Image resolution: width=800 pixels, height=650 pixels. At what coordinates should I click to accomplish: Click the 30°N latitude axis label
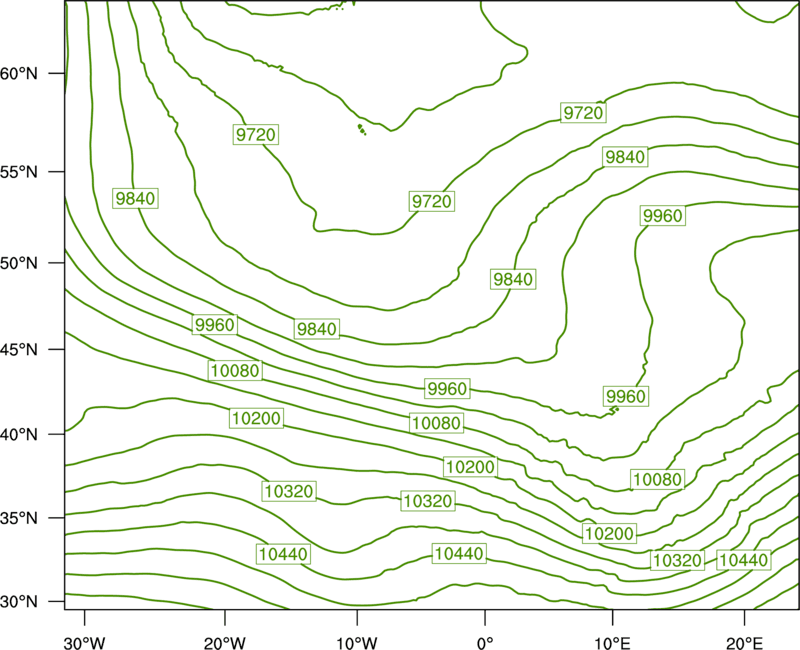pos(19,602)
